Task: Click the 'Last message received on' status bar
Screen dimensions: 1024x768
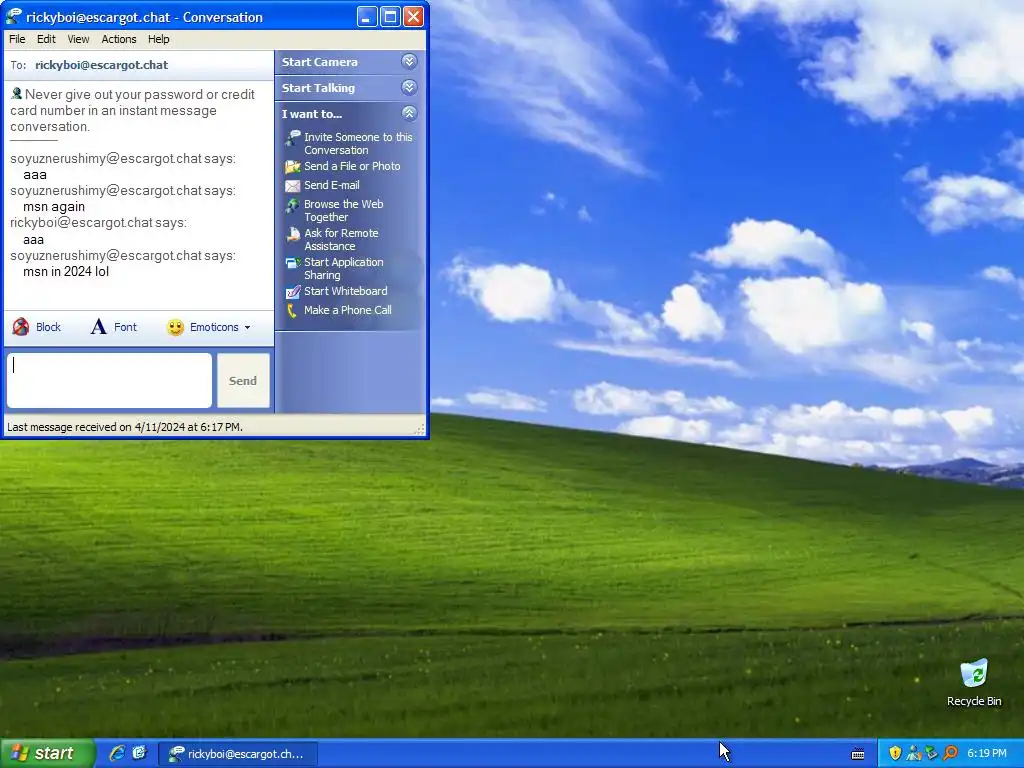Action: click(125, 427)
